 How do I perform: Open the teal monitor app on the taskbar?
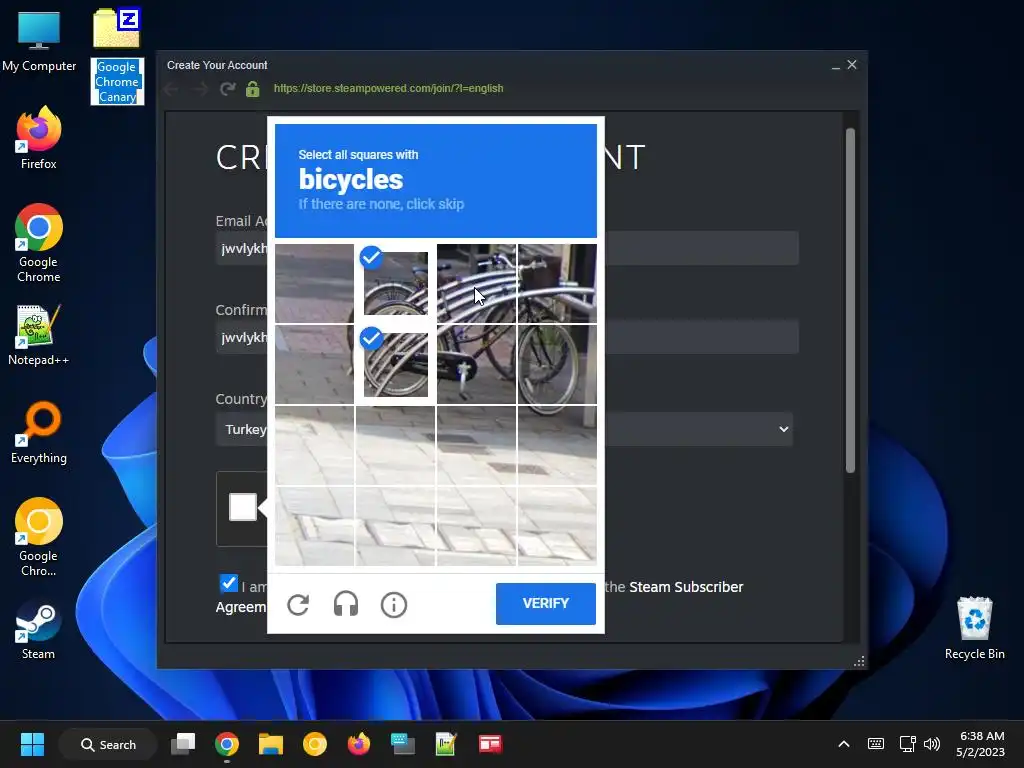pyautogui.click(x=402, y=744)
